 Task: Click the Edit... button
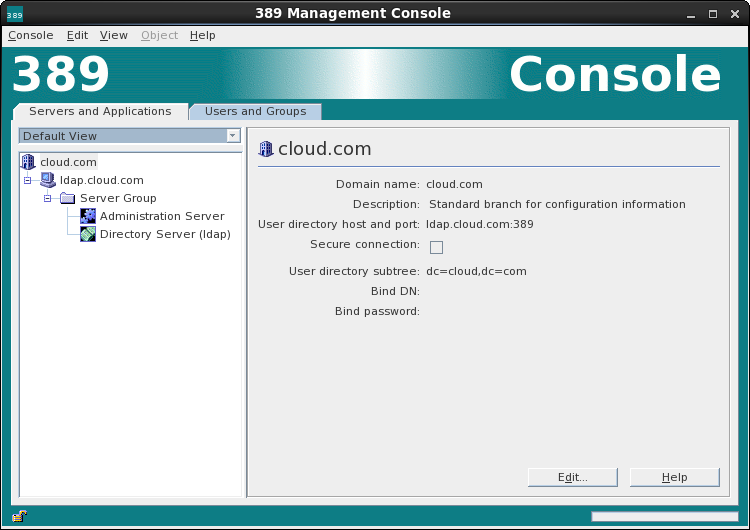point(573,477)
